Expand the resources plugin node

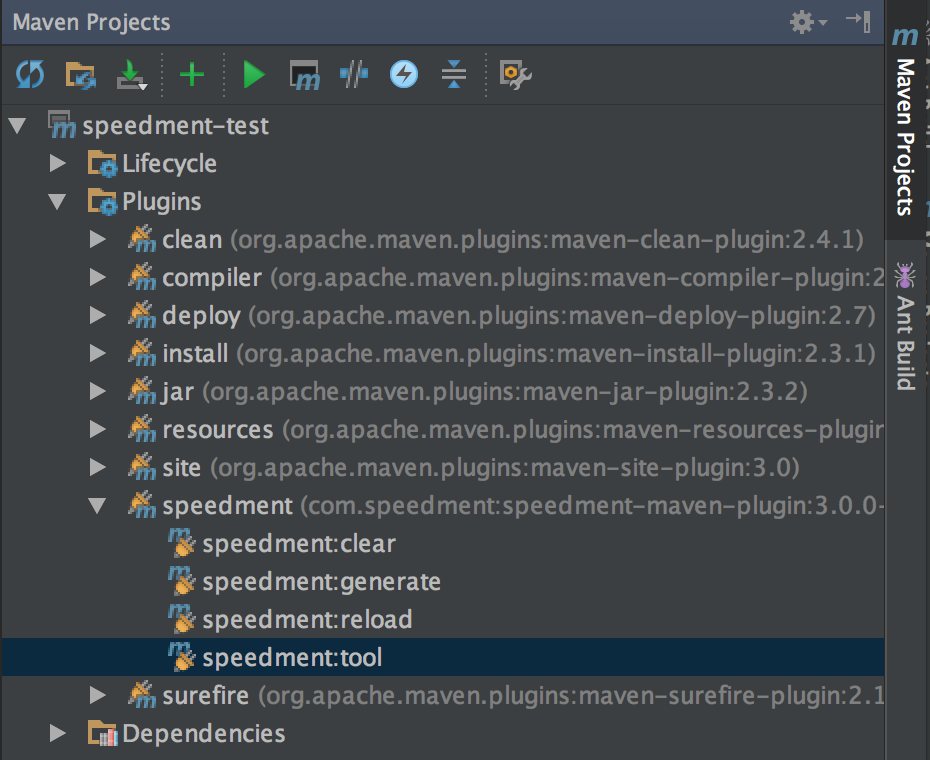[x=98, y=429]
